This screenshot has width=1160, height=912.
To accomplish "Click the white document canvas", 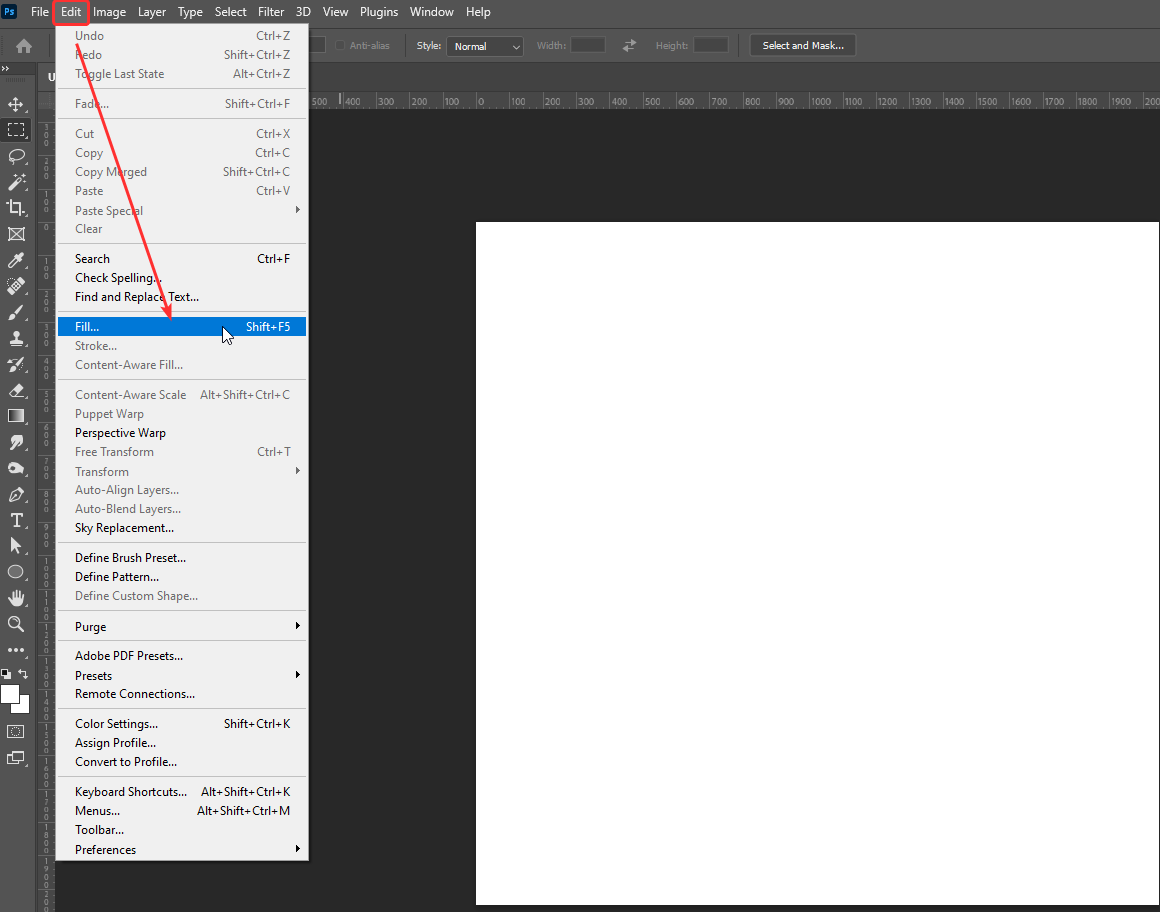I will pos(817,563).
